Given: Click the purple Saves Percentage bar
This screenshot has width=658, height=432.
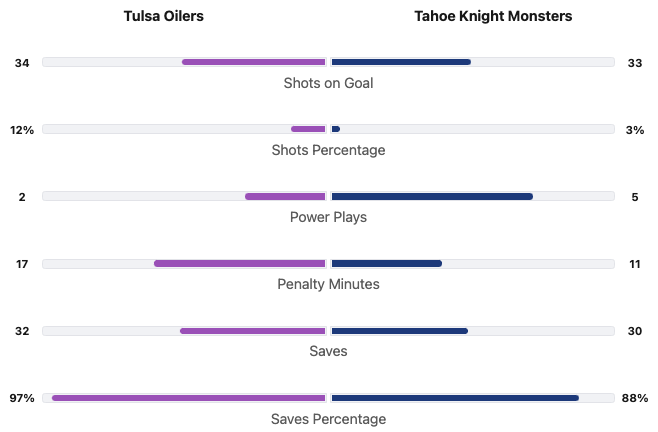Looking at the screenshot, I should 189,398.
